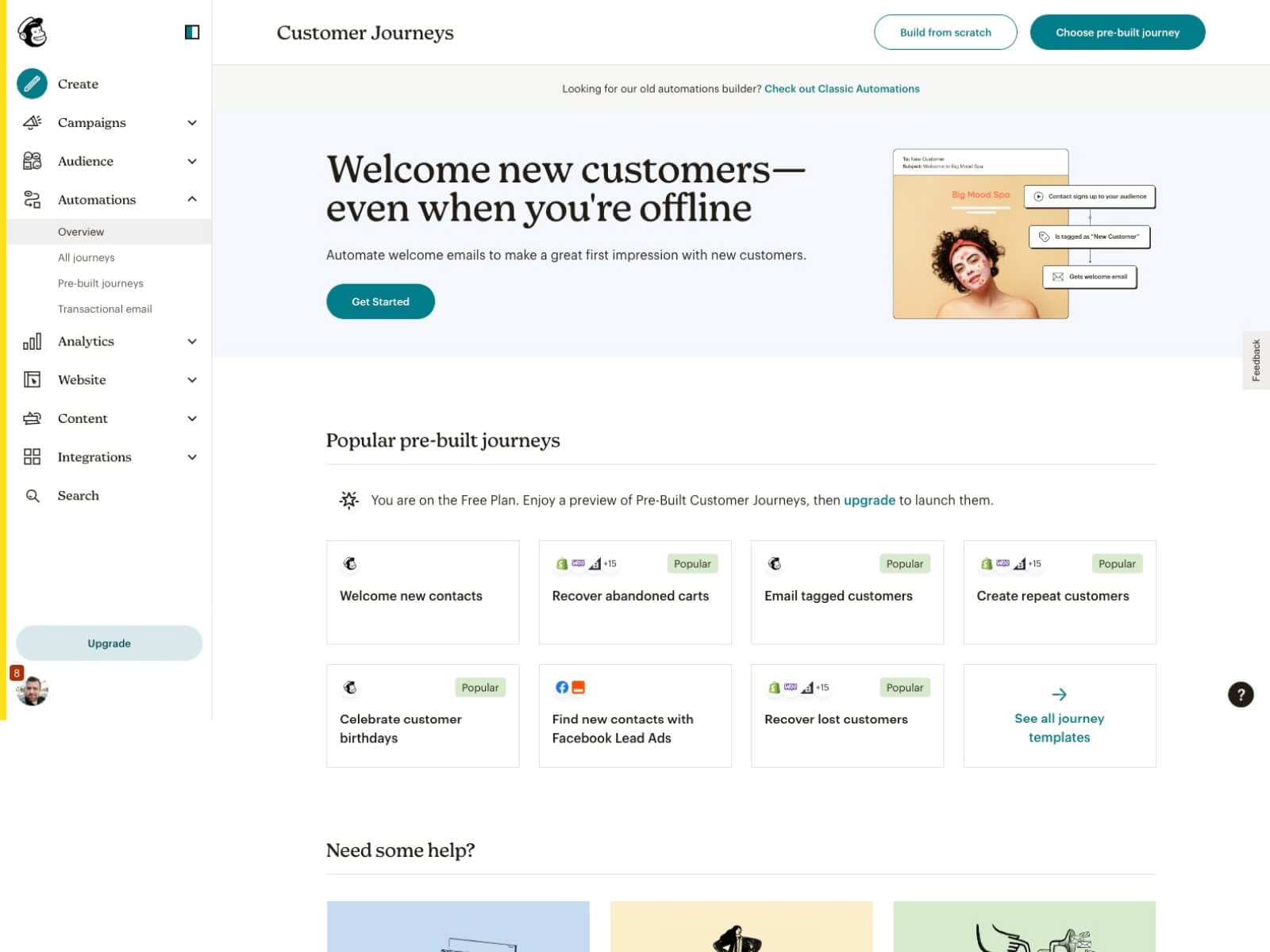This screenshot has width=1270, height=952.
Task: Expand the Website menu chevron
Action: [x=192, y=380]
